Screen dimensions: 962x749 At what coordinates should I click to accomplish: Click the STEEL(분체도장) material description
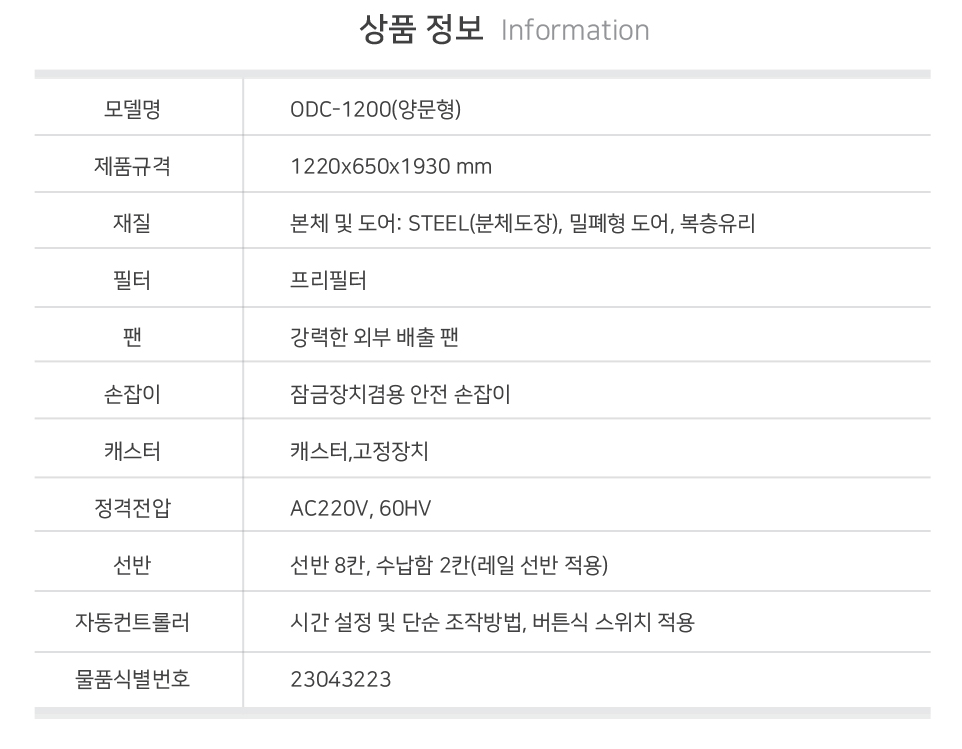[x=522, y=223]
